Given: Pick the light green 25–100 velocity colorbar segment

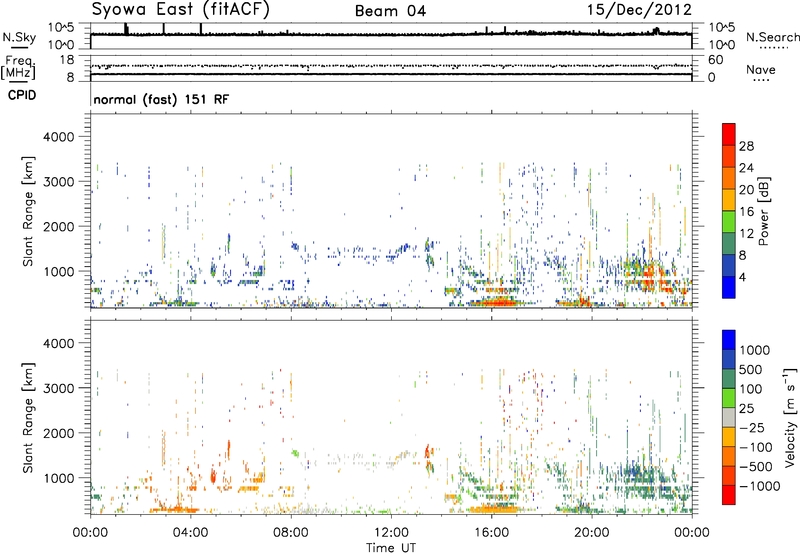Looking at the screenshot, I should [729, 398].
